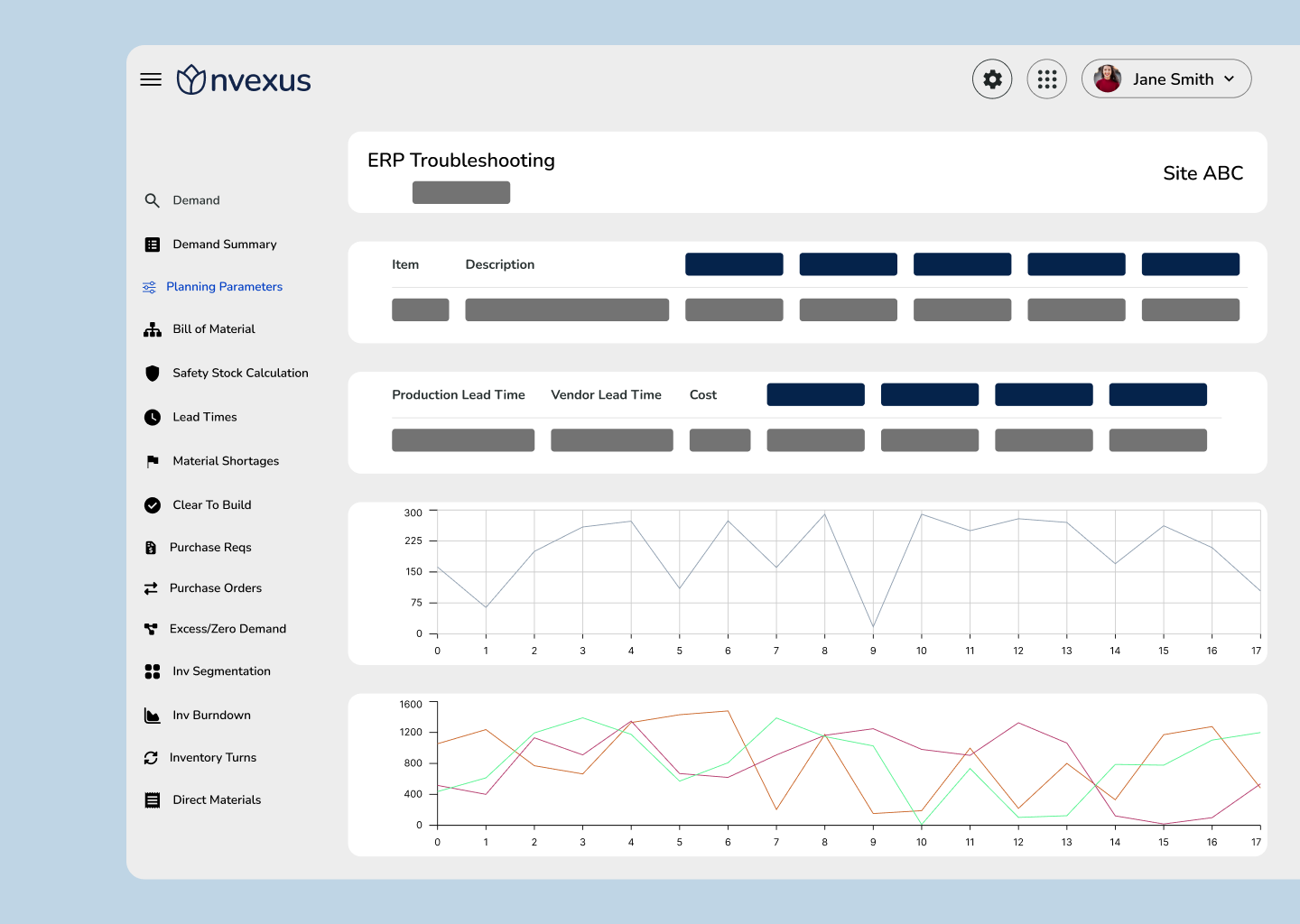Click the Site ABC label
Screen dimensions: 1300x924
[1203, 173]
